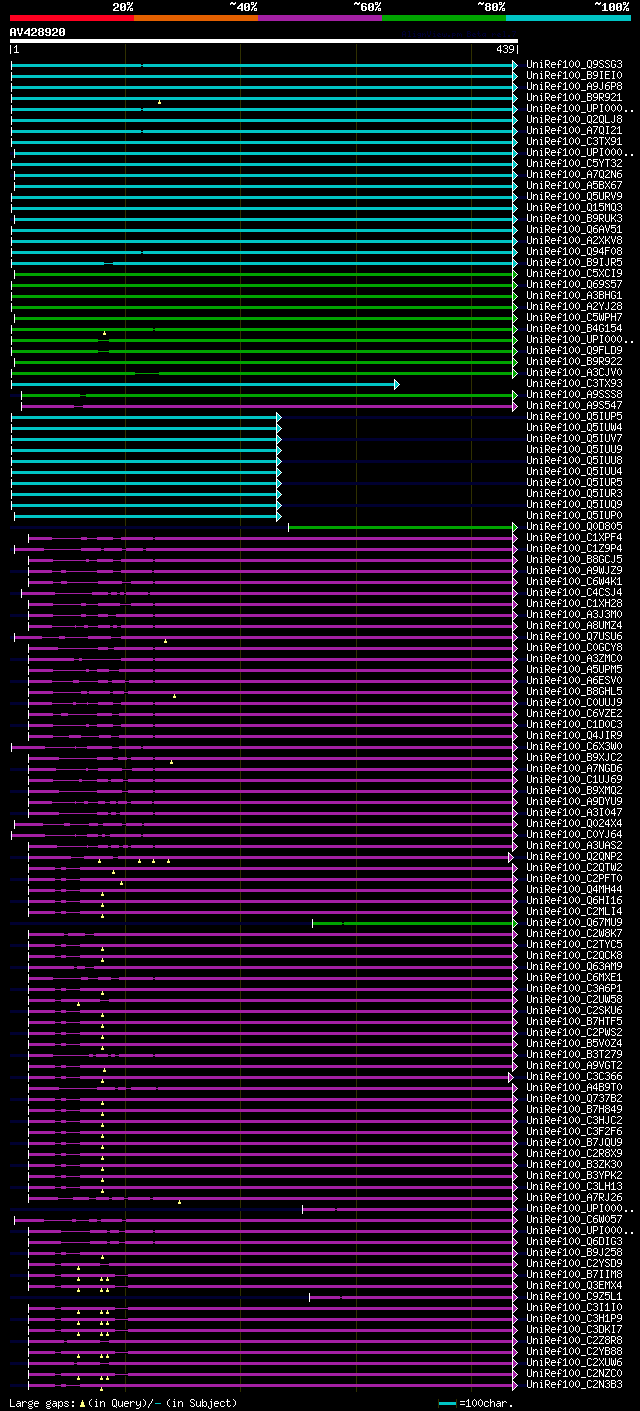Select hit label UniRef100_Q5URV9
This screenshot has width=640, height=1411.
tap(574, 197)
